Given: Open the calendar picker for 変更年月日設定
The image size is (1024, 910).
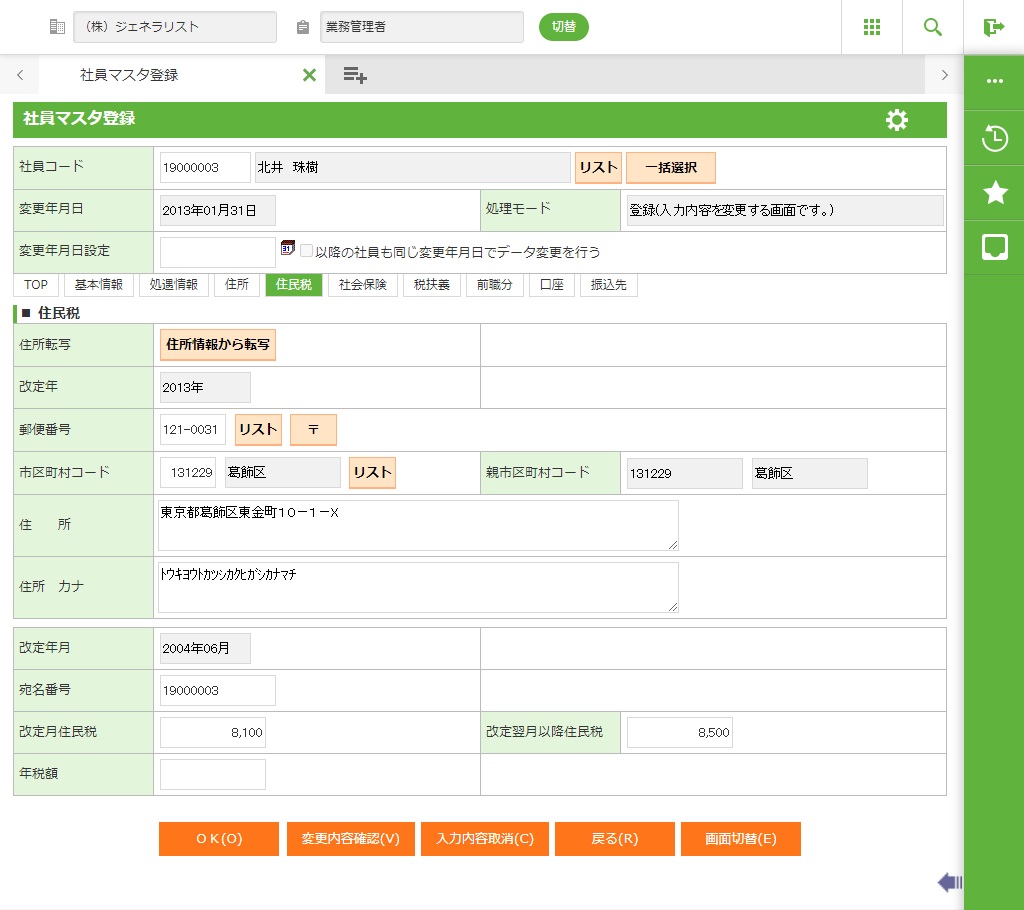Looking at the screenshot, I should 288,248.
